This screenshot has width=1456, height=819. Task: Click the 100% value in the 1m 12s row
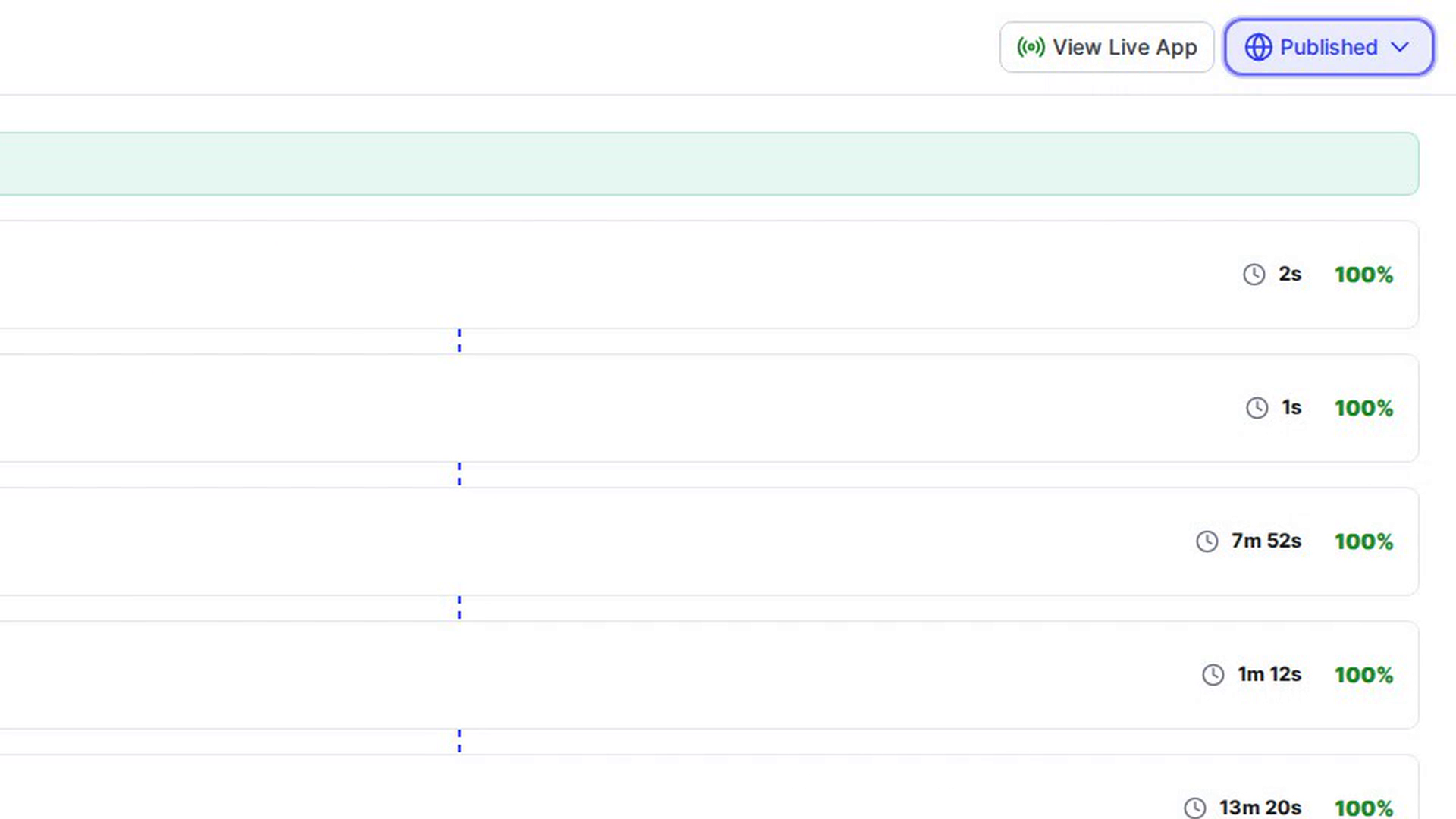point(1364,675)
